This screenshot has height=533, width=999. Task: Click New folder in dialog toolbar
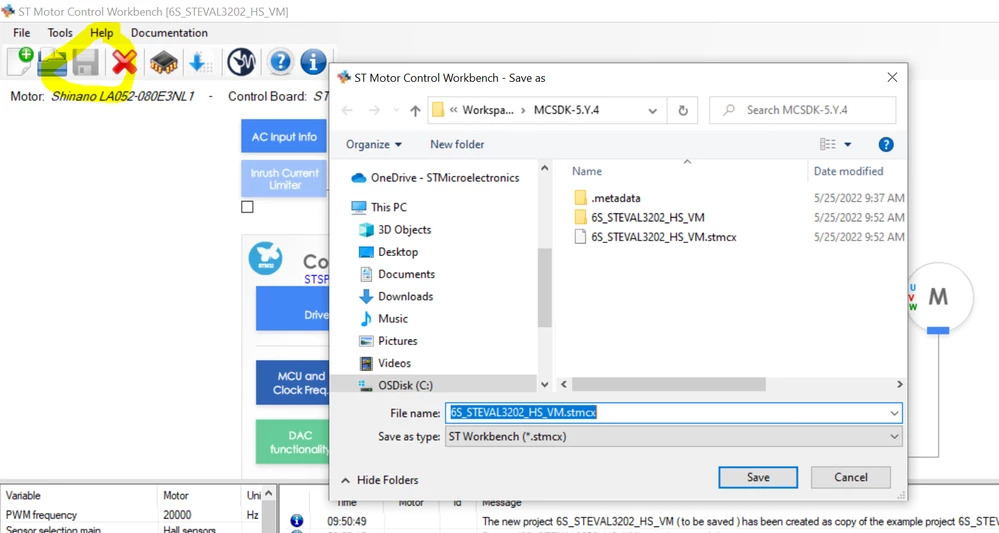(x=457, y=145)
